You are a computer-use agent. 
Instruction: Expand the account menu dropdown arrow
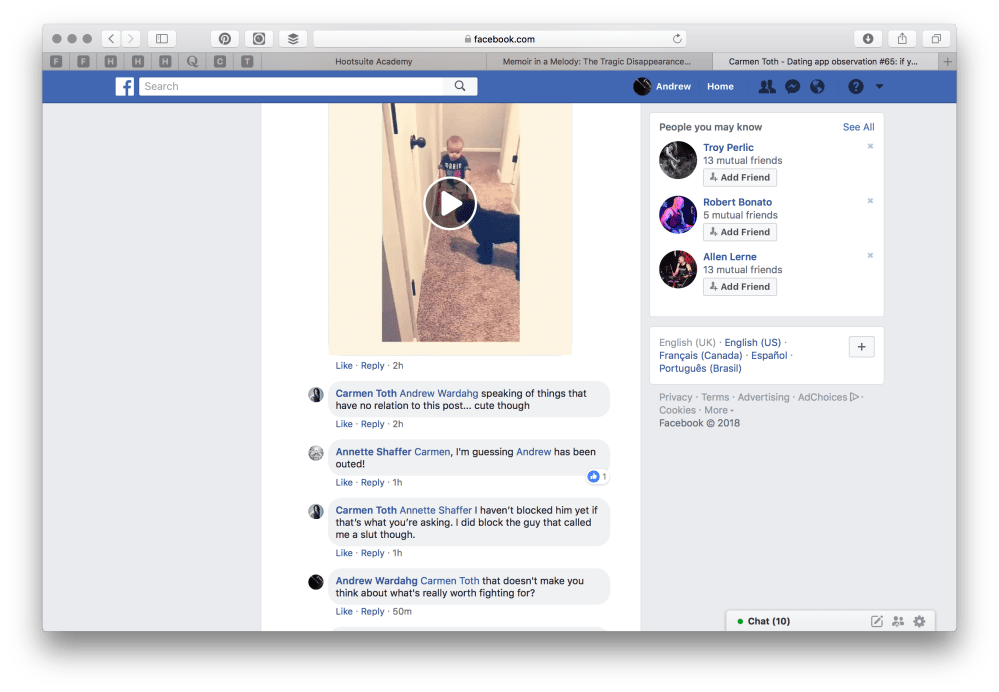click(x=880, y=87)
